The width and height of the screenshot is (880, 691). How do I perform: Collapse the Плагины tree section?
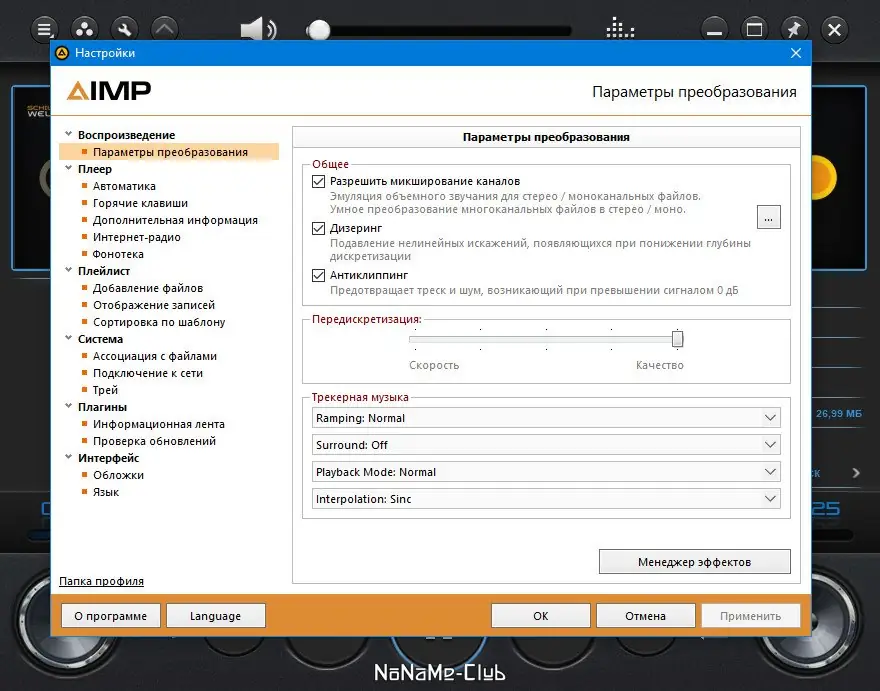click(x=68, y=406)
